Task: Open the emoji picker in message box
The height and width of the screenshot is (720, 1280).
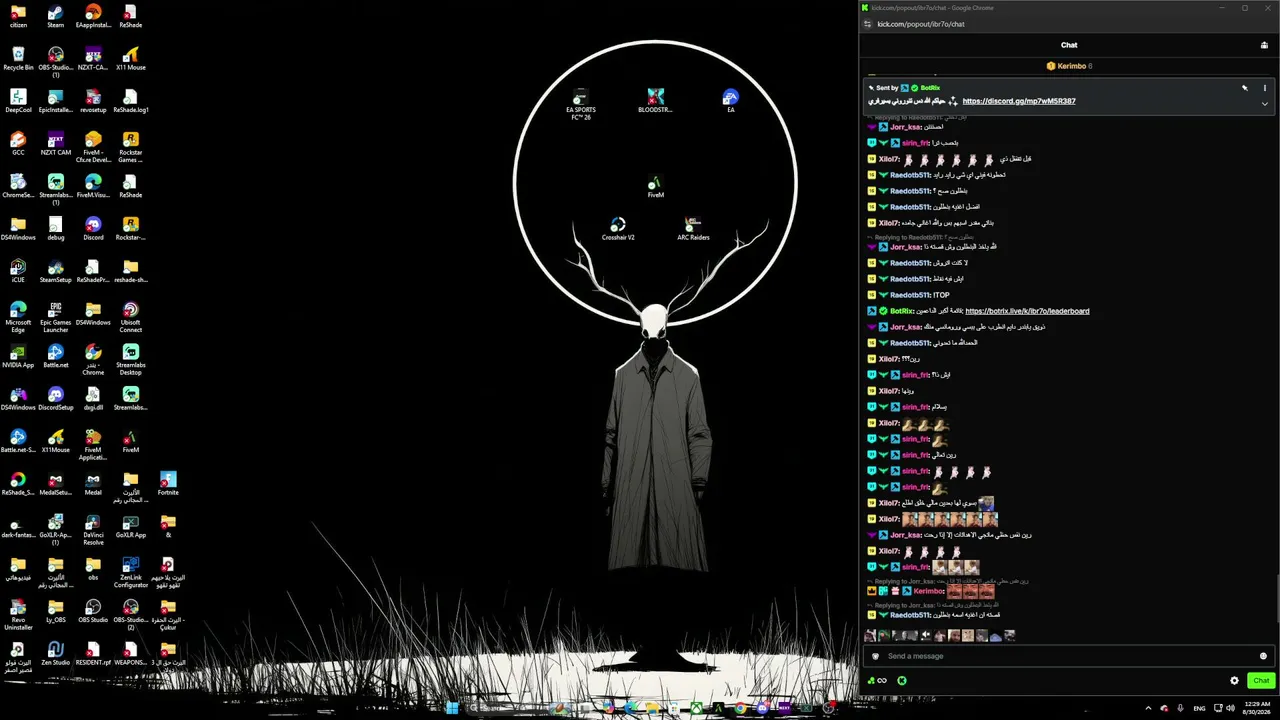Action: [1263, 656]
